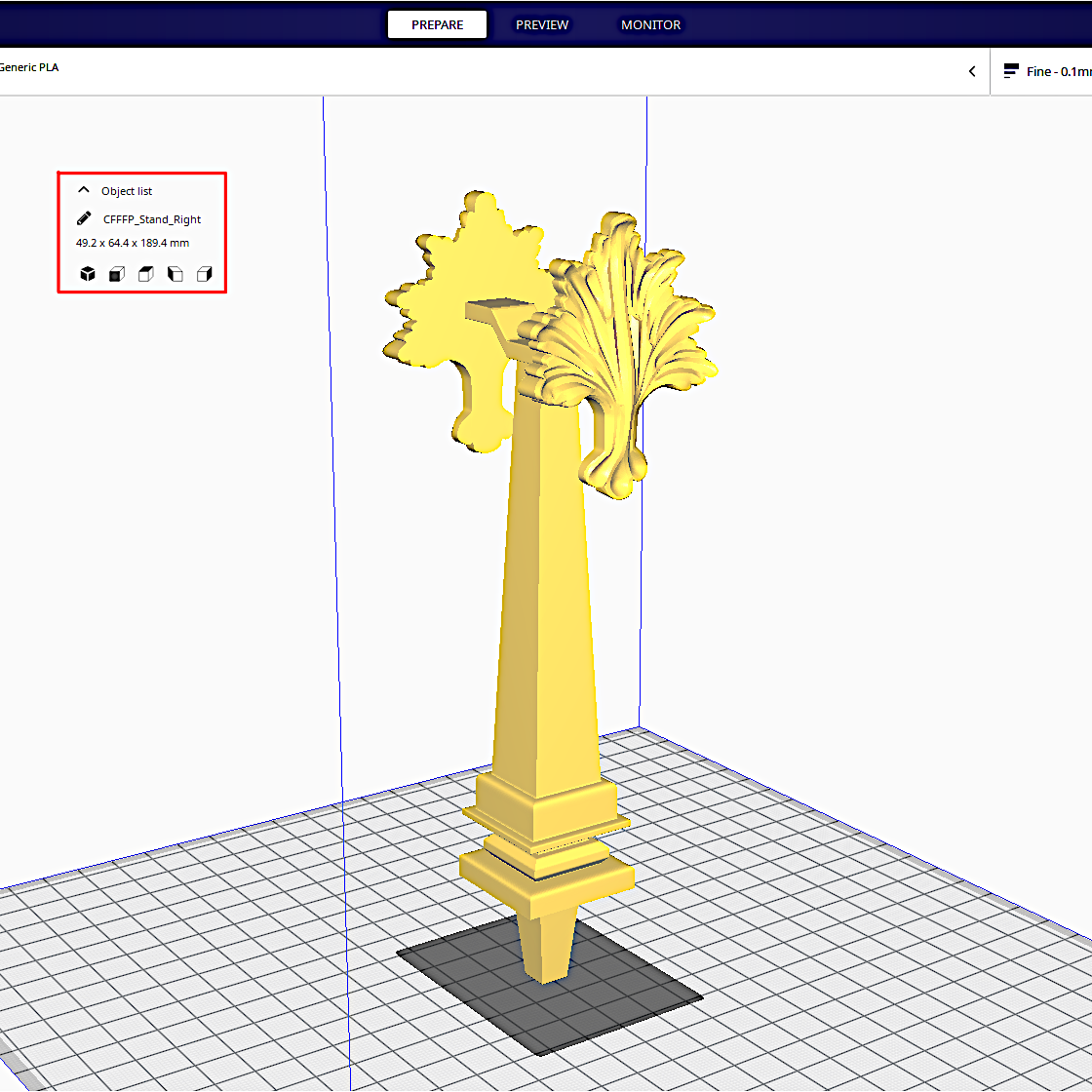Switch to the 3D perspective view cube
1092x1092 pixels.
point(88,274)
